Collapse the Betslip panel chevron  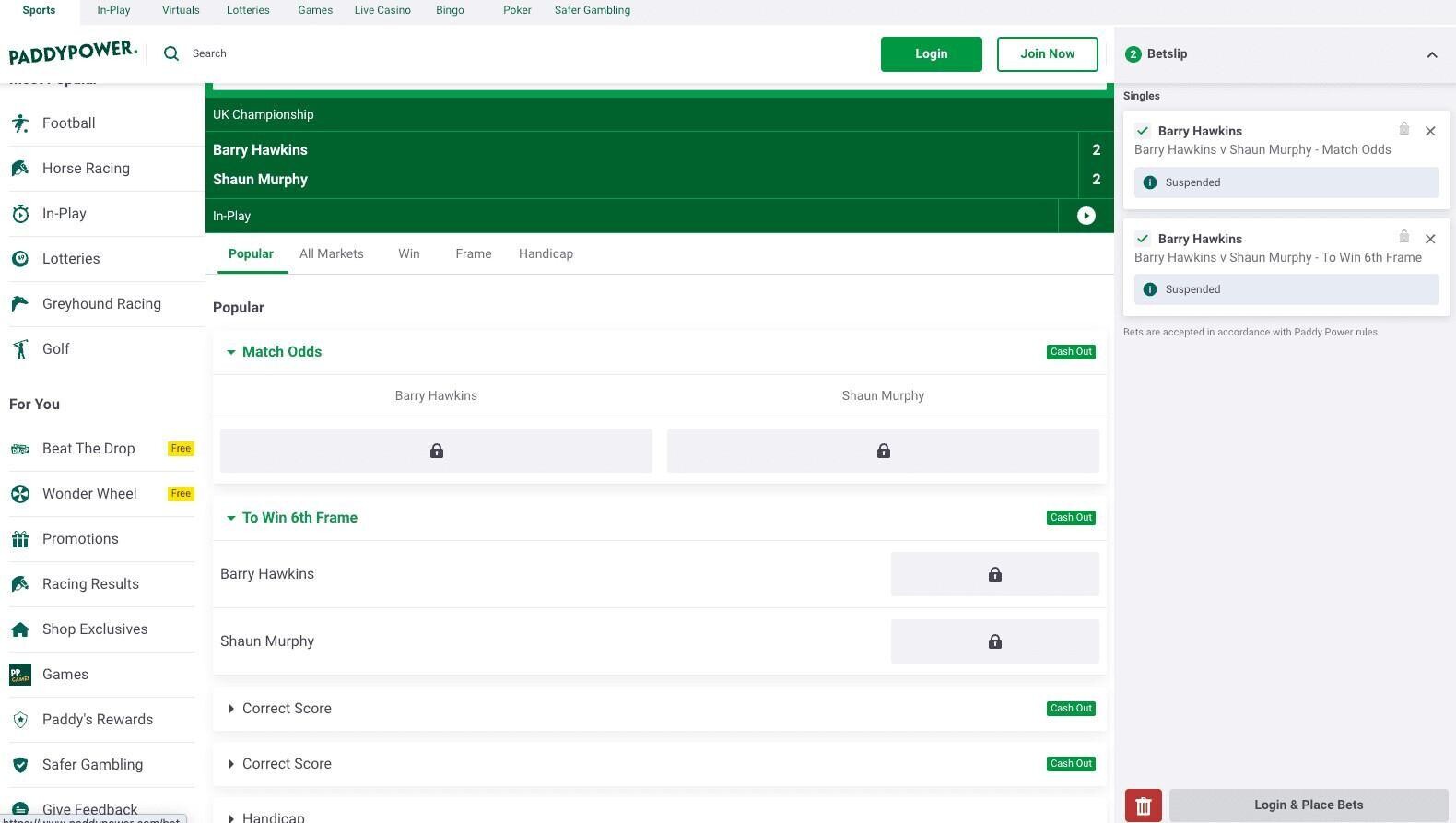1432,54
